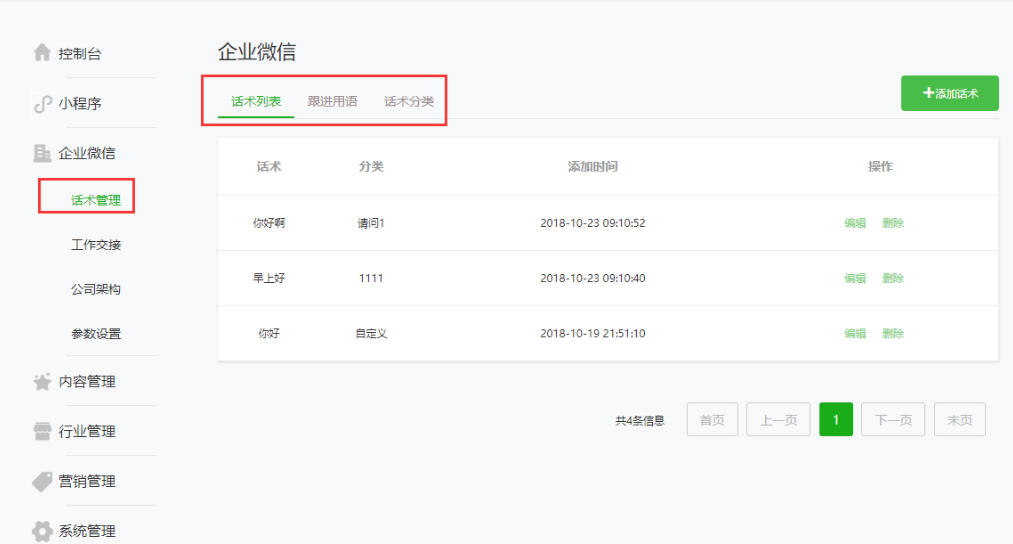The image size is (1013, 544).
Task: Click the 上一页 pagination button
Action: click(778, 420)
